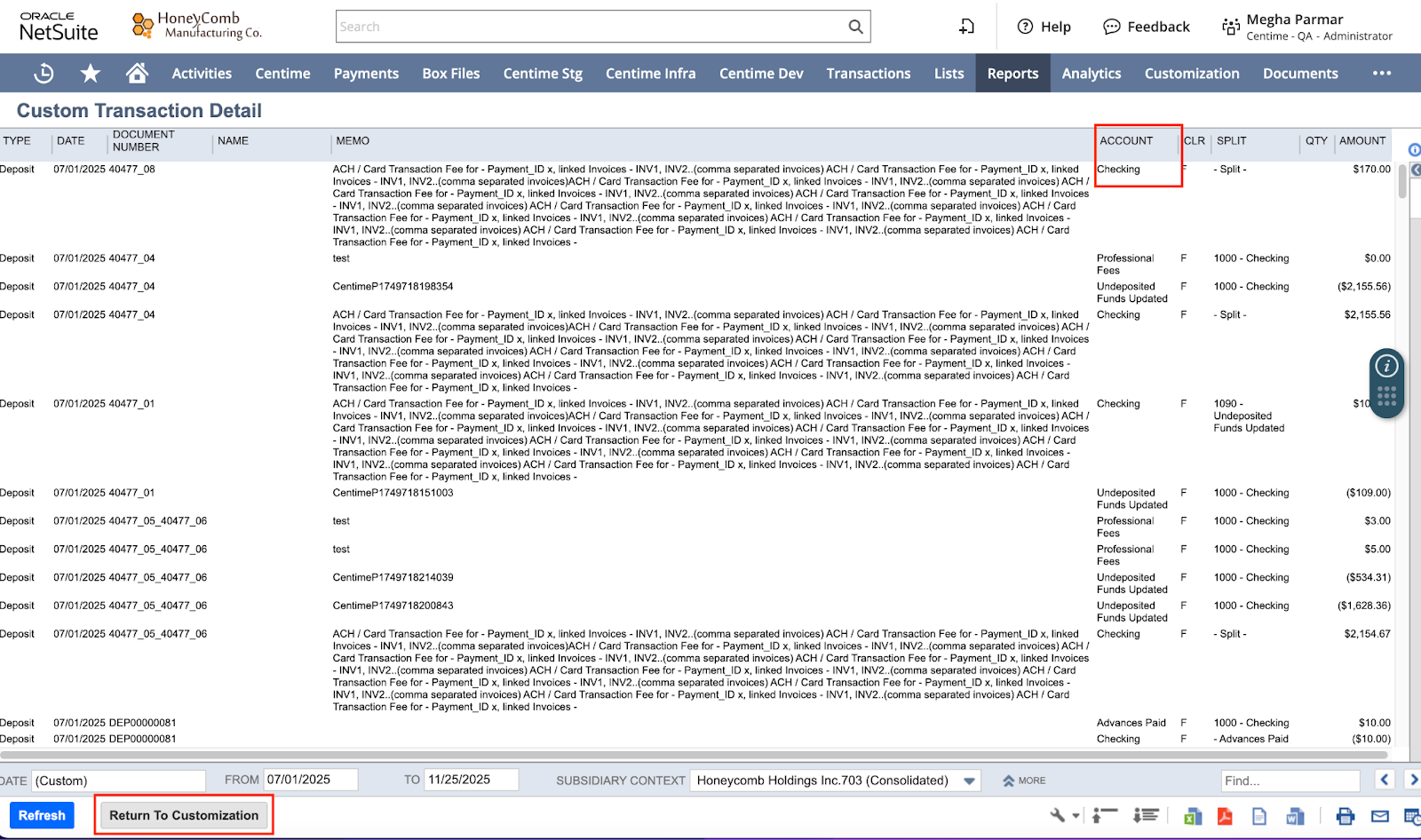
Task: Open Recent Records clock icon
Action: click(44, 74)
